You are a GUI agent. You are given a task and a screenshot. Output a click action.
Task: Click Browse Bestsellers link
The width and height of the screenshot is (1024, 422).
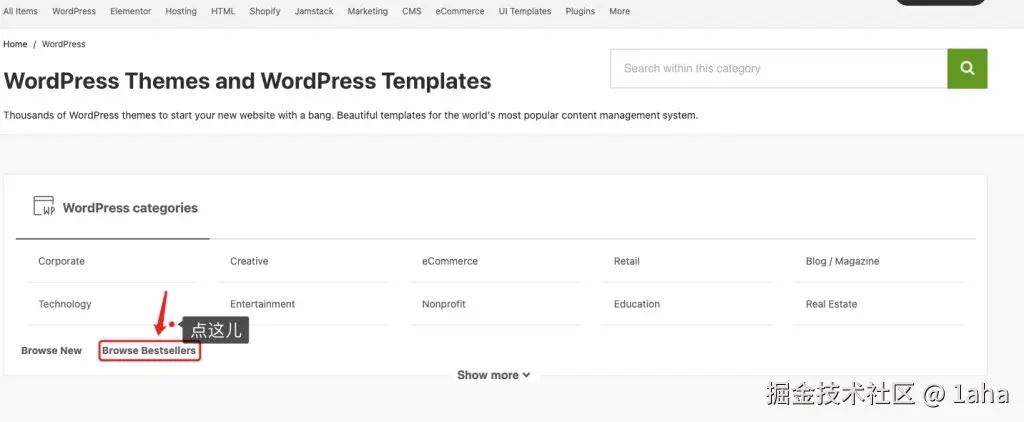(149, 351)
